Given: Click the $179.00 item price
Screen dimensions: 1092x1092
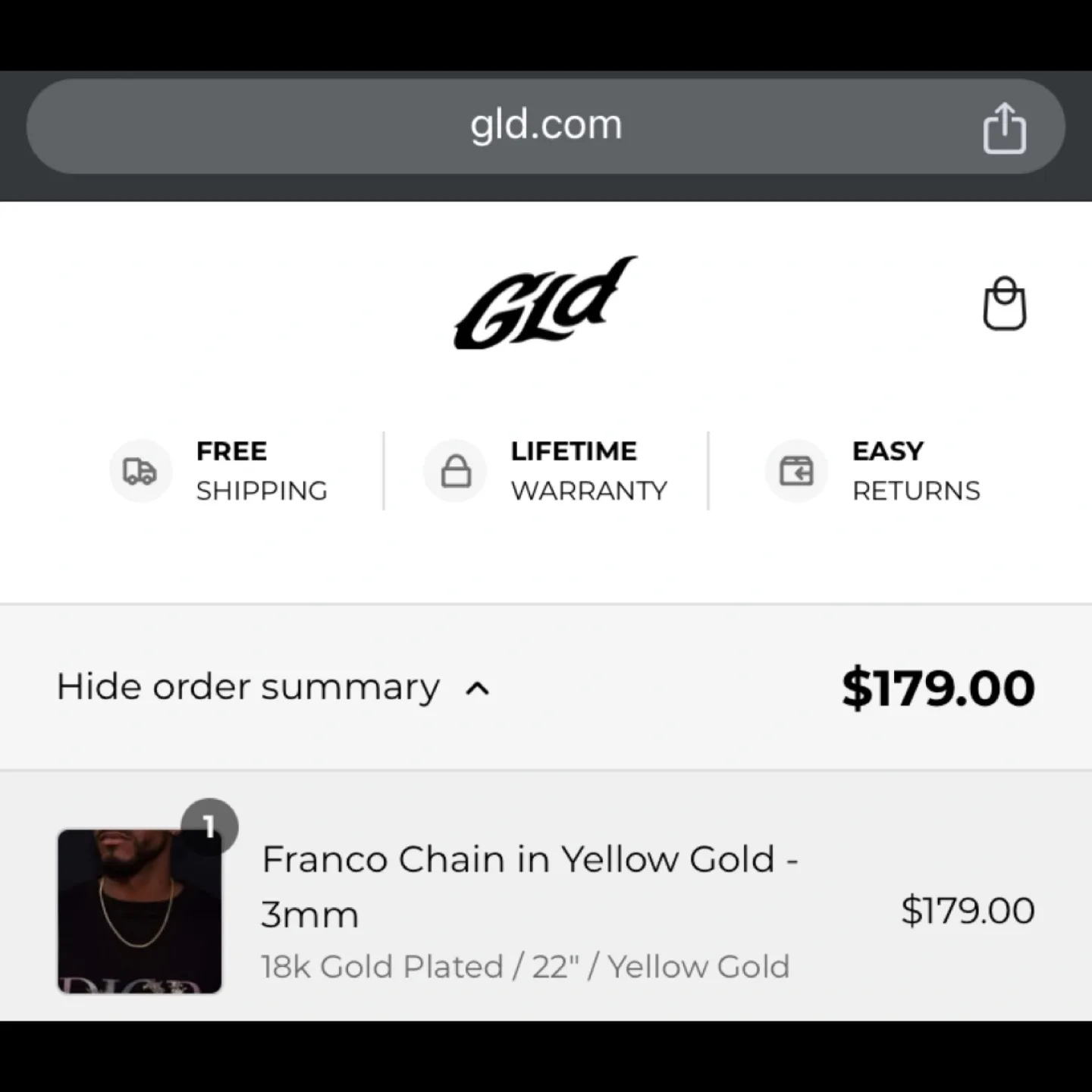Looking at the screenshot, I should click(x=968, y=910).
